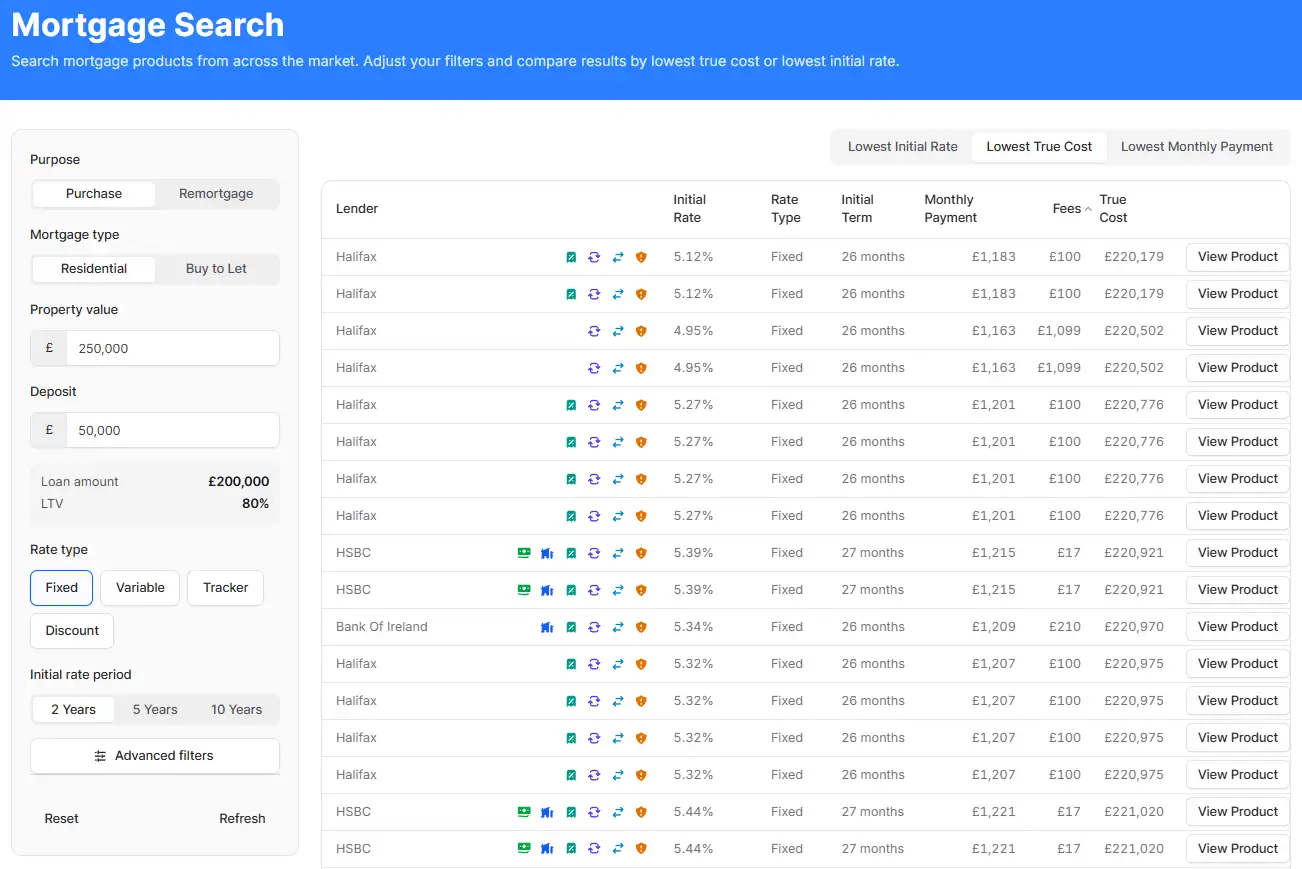Set the initial rate period to 2 Years
This screenshot has width=1302, height=869.
(74, 710)
